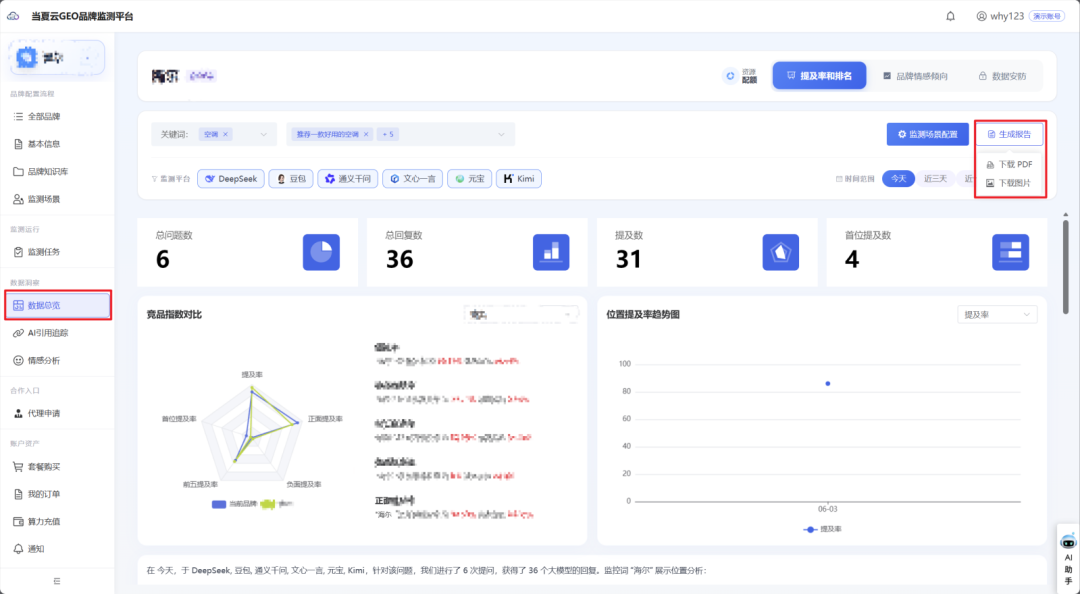Viewport: 1080px width, 594px height.
Task: Toggle the 文心一言 platform filter
Action: click(x=413, y=178)
